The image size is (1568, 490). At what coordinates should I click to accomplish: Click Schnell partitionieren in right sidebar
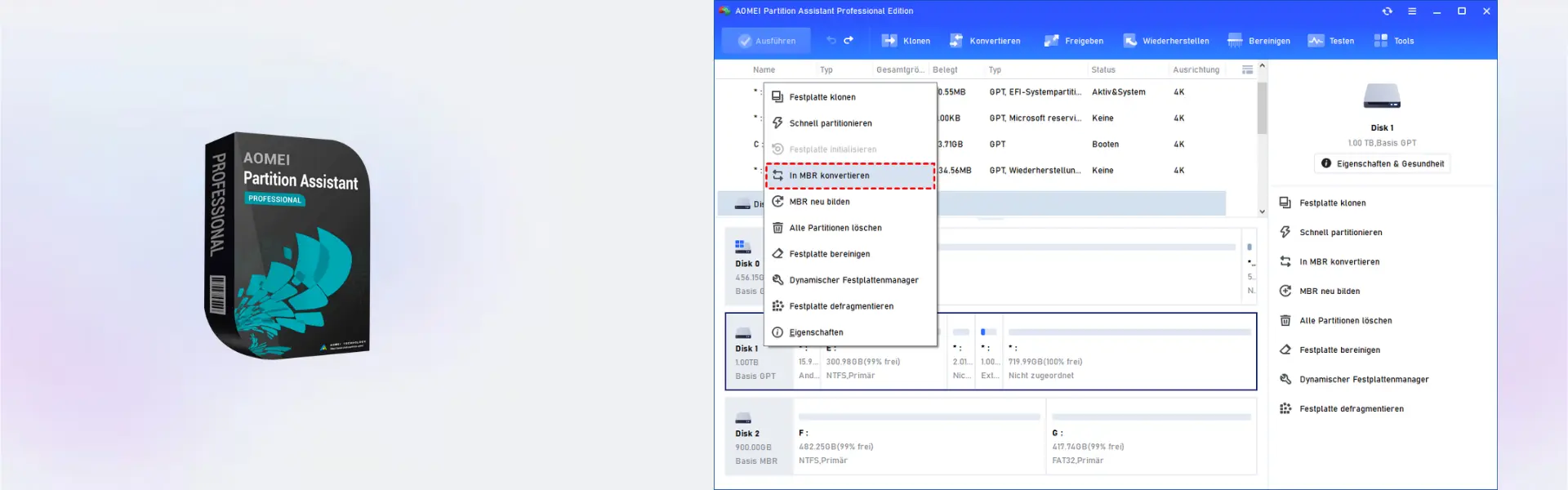1340,233
